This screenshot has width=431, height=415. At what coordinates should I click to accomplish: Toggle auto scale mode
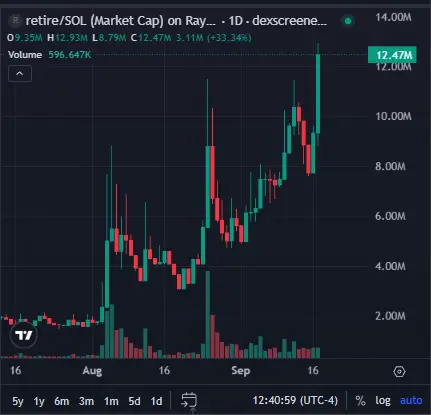[x=411, y=400]
